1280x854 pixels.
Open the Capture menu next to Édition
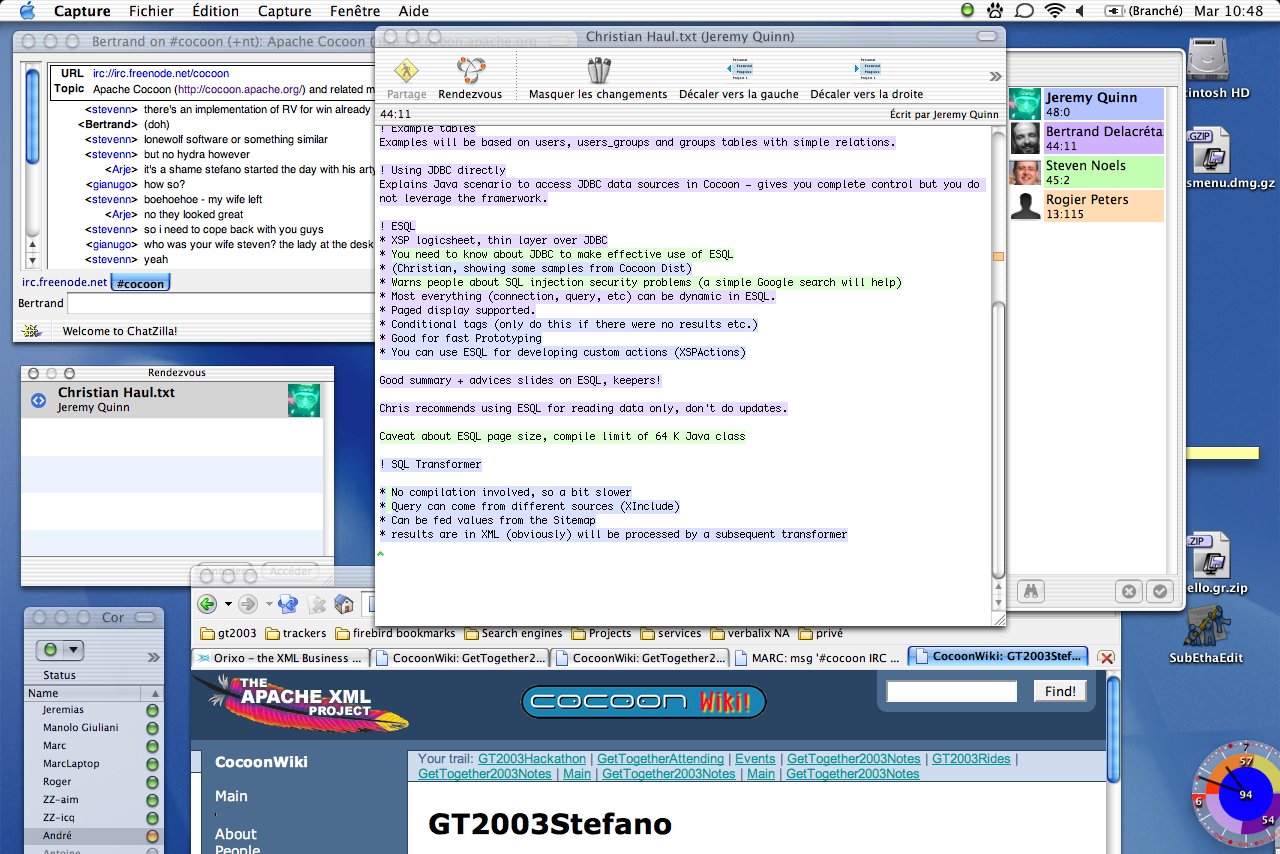pos(284,11)
